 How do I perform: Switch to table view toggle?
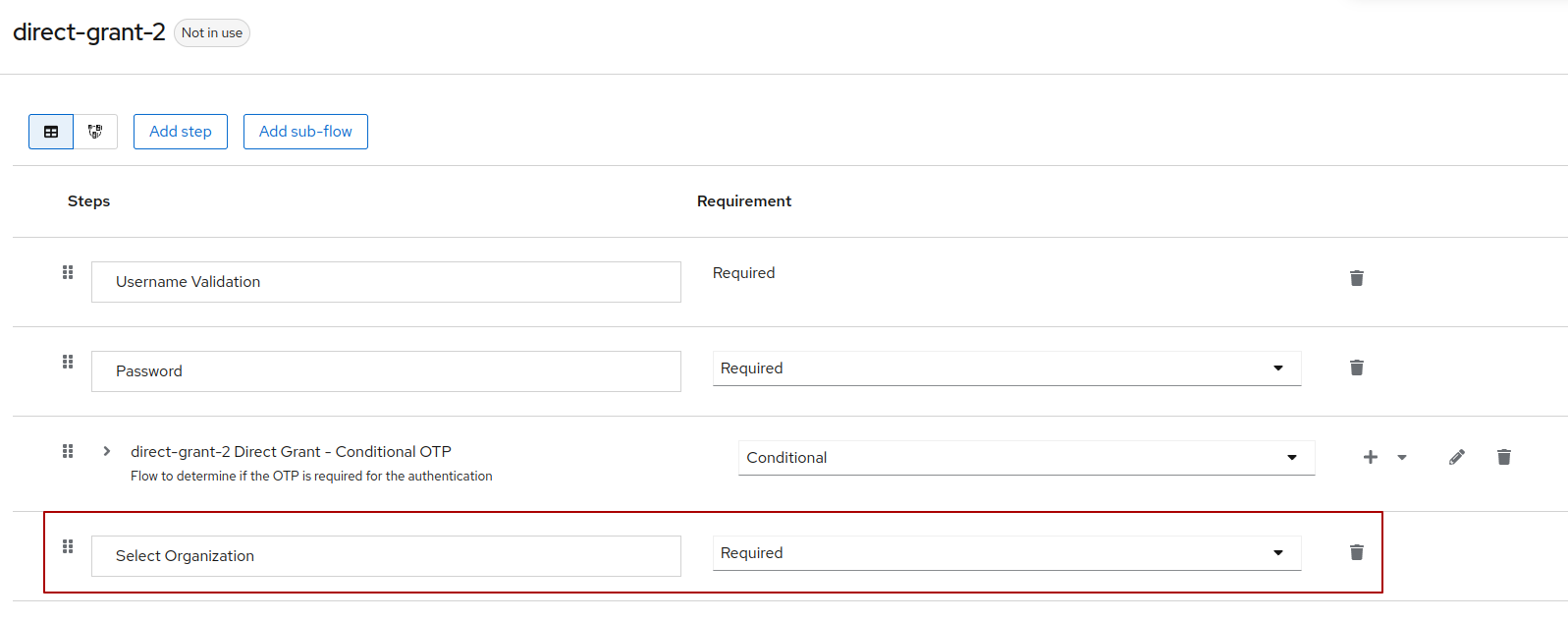(x=51, y=132)
